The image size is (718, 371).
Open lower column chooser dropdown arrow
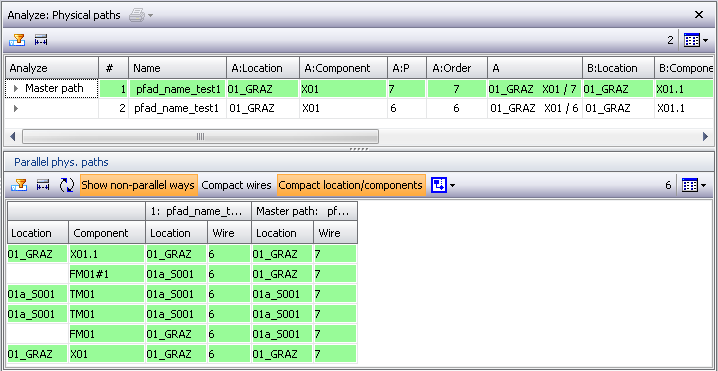click(704, 186)
